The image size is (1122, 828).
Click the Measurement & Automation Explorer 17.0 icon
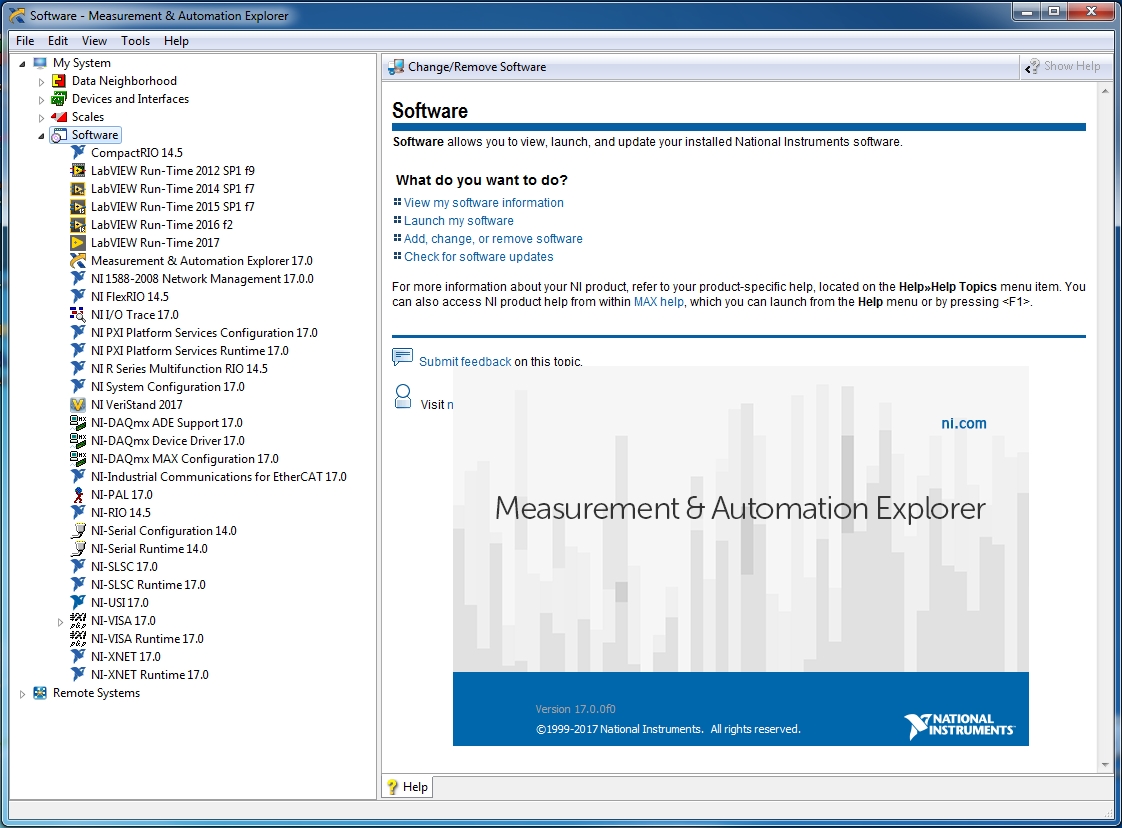click(x=78, y=260)
